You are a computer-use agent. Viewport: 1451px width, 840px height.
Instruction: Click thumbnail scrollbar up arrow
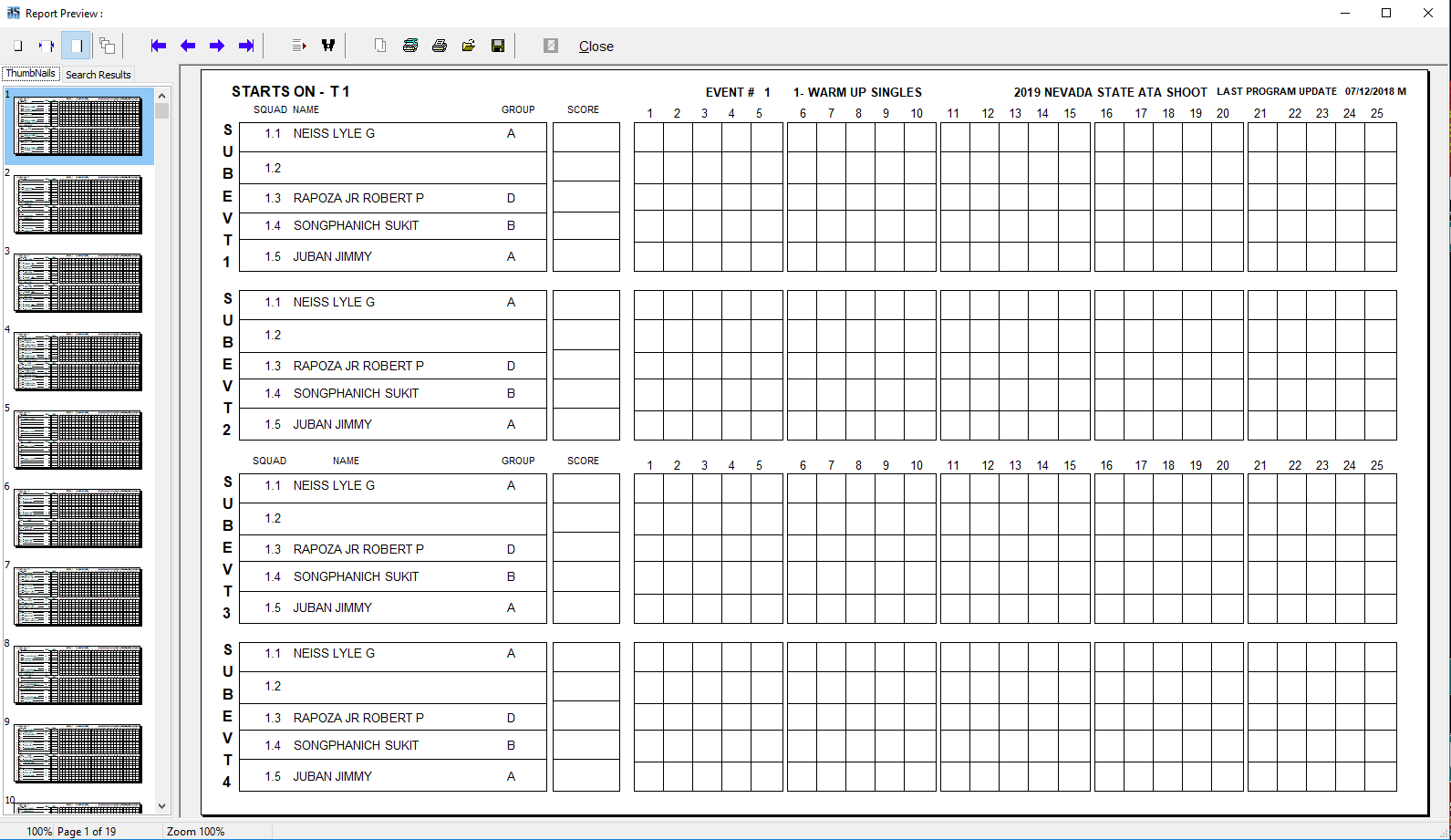click(x=162, y=95)
